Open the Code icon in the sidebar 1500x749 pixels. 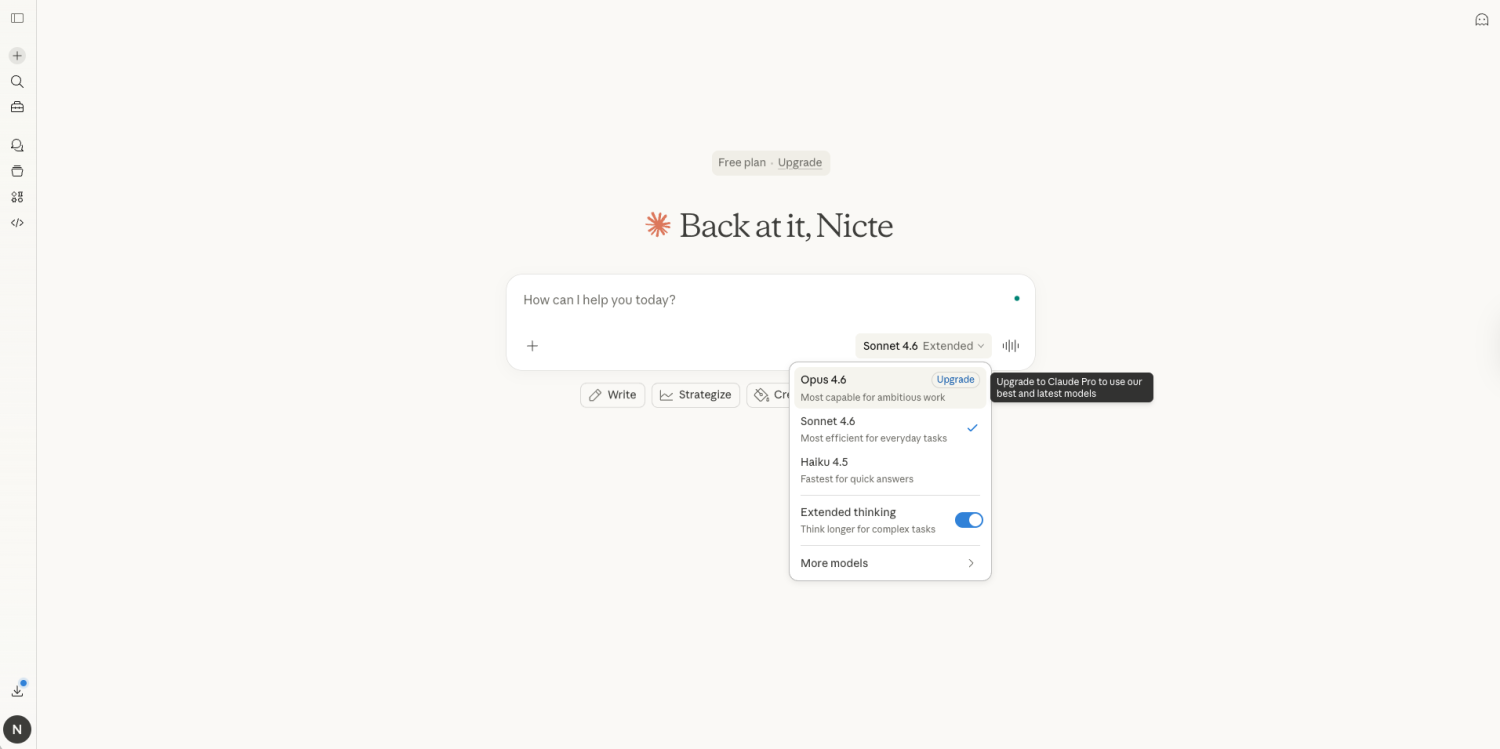point(17,223)
